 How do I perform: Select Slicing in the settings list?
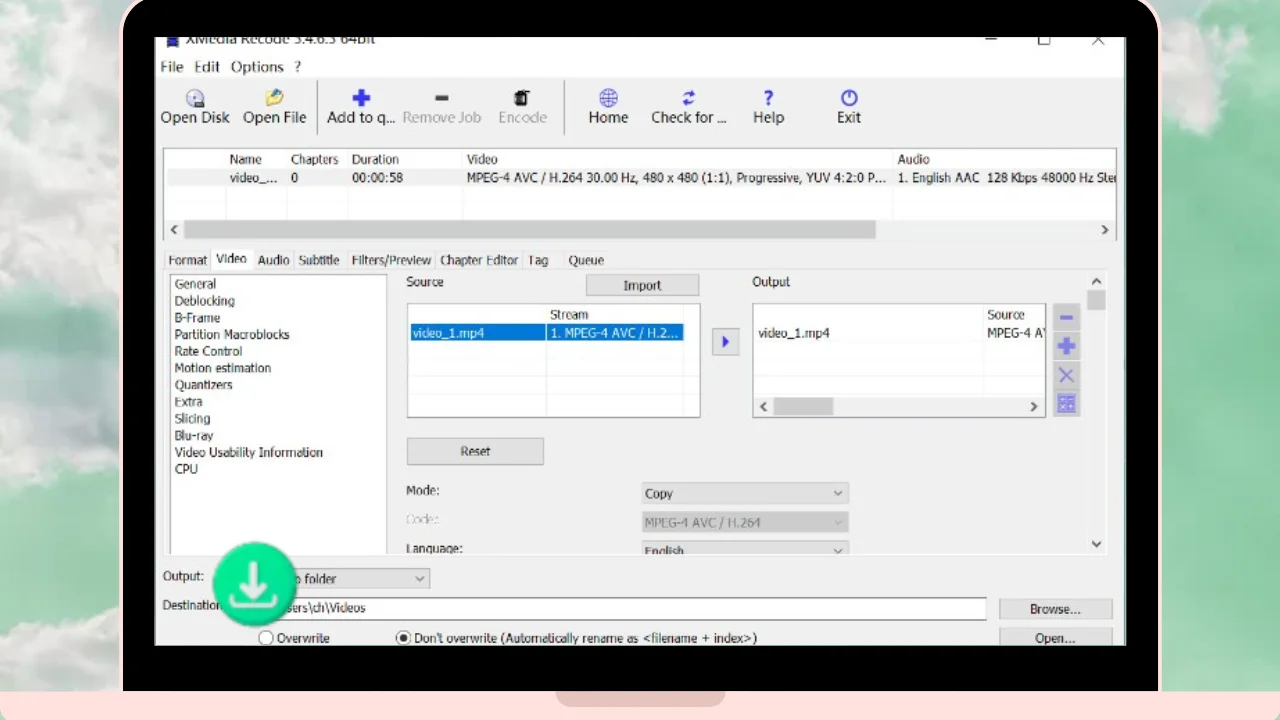pyautogui.click(x=192, y=419)
